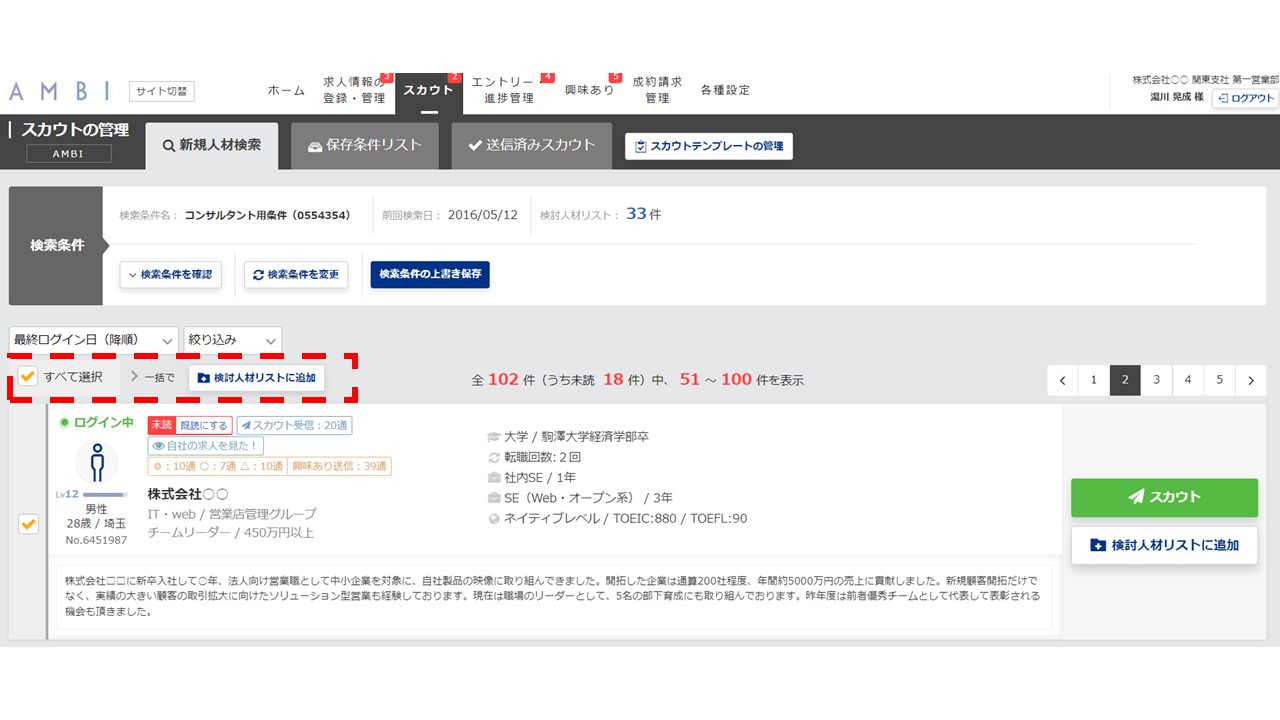Open 最終ログイン日（降順） sort dropdown
Screen dimensions: 1280x720
coord(94,340)
